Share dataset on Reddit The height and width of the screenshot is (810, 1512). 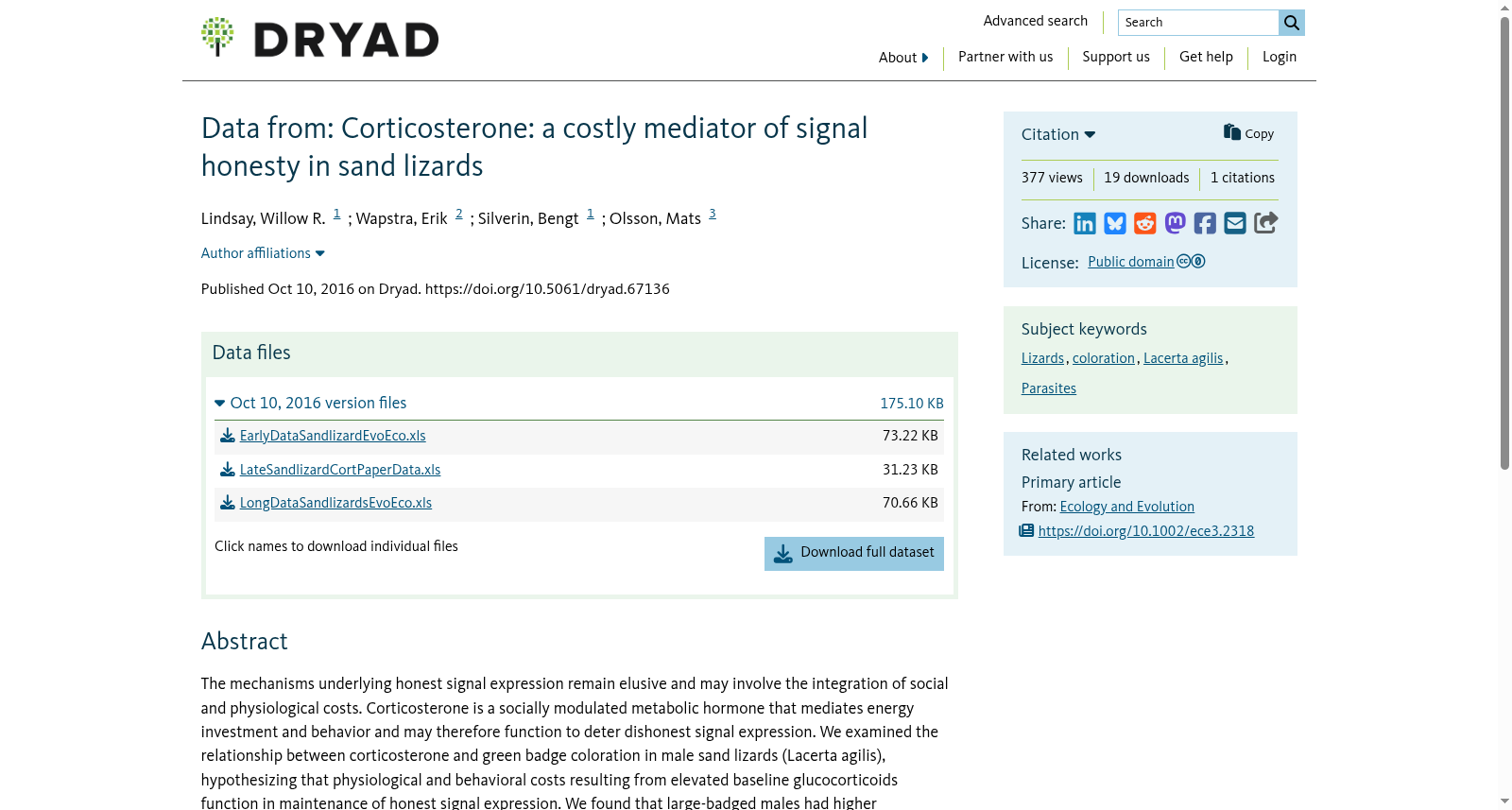[x=1145, y=223]
